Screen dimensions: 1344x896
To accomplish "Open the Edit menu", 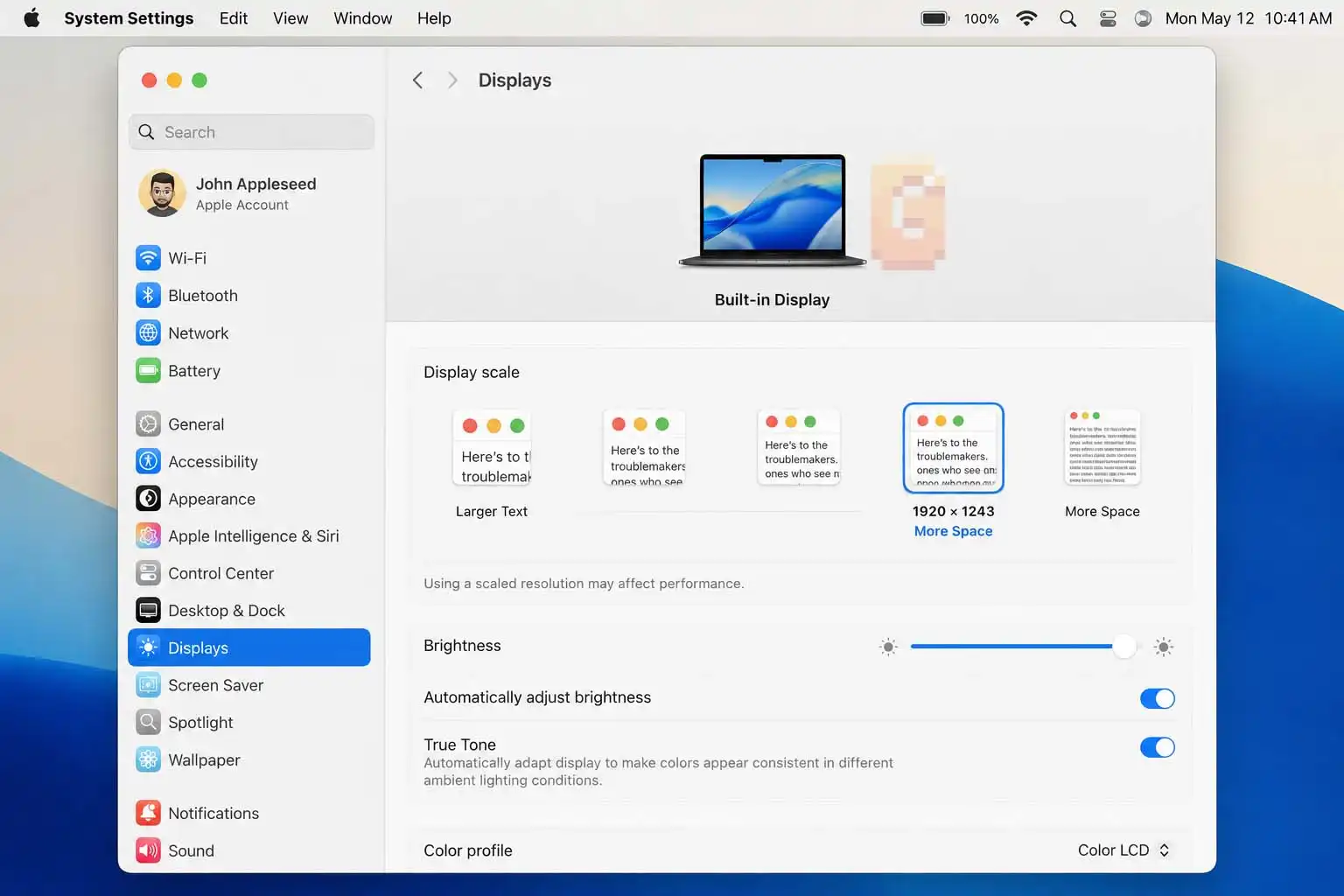I will 234,18.
